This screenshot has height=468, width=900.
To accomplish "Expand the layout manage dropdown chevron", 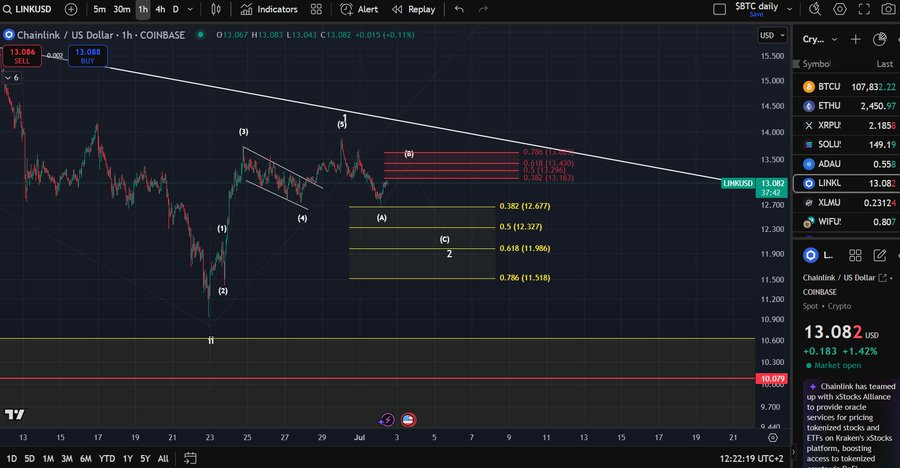I will [x=789, y=9].
